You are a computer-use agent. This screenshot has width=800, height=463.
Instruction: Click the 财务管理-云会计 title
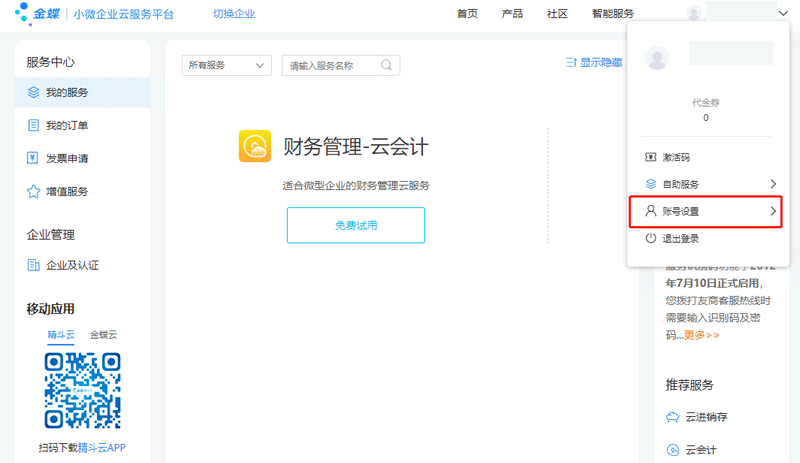coord(356,147)
